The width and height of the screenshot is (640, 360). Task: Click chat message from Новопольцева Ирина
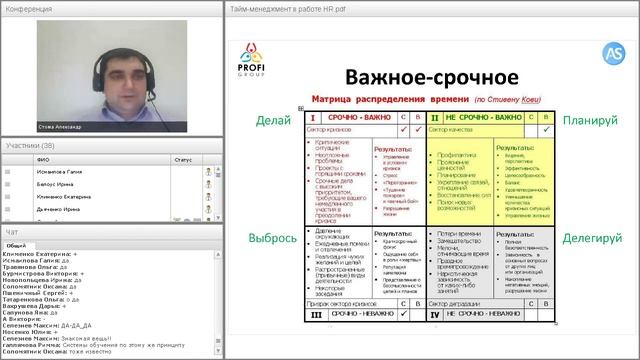pos(42,280)
